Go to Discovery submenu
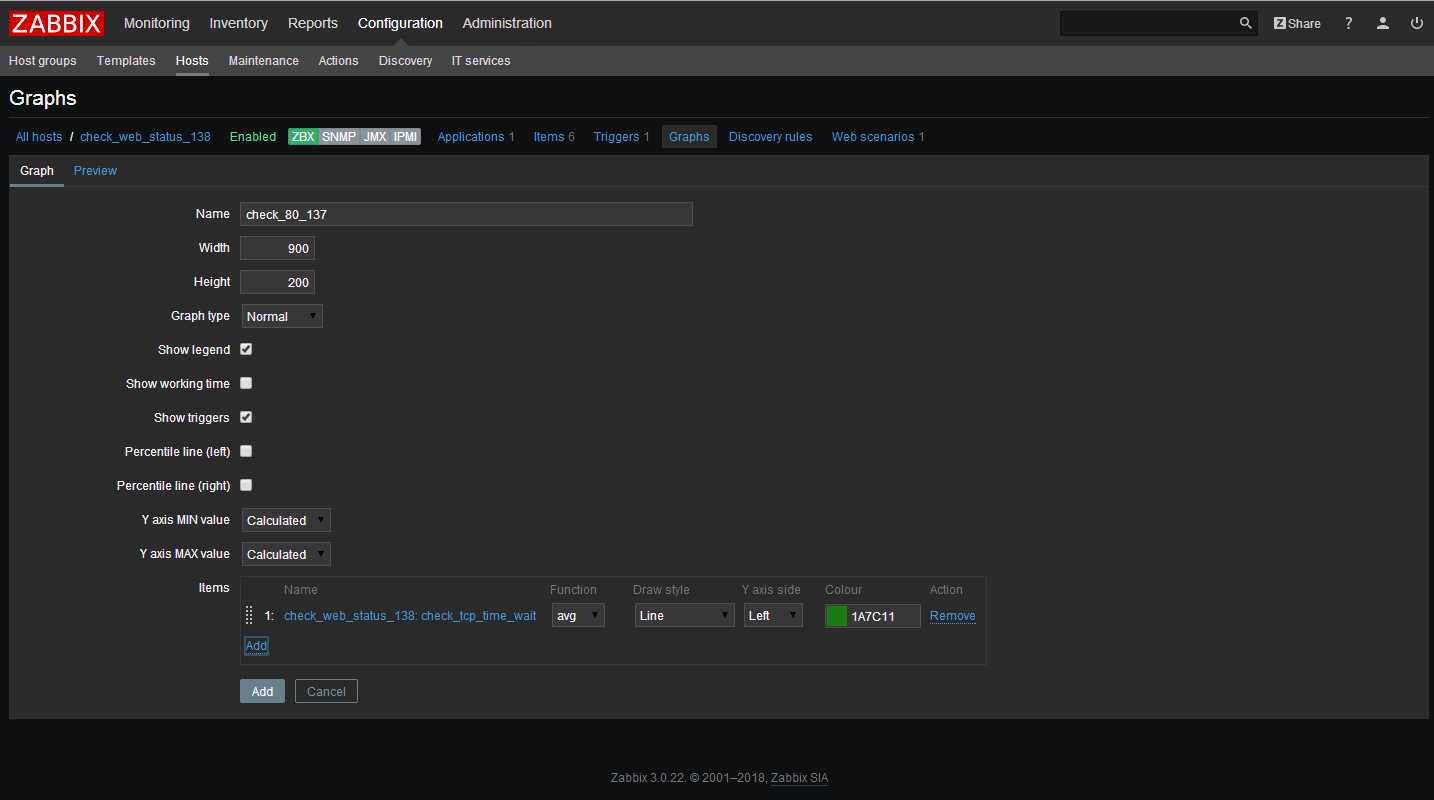The image size is (1434, 800). (x=405, y=61)
